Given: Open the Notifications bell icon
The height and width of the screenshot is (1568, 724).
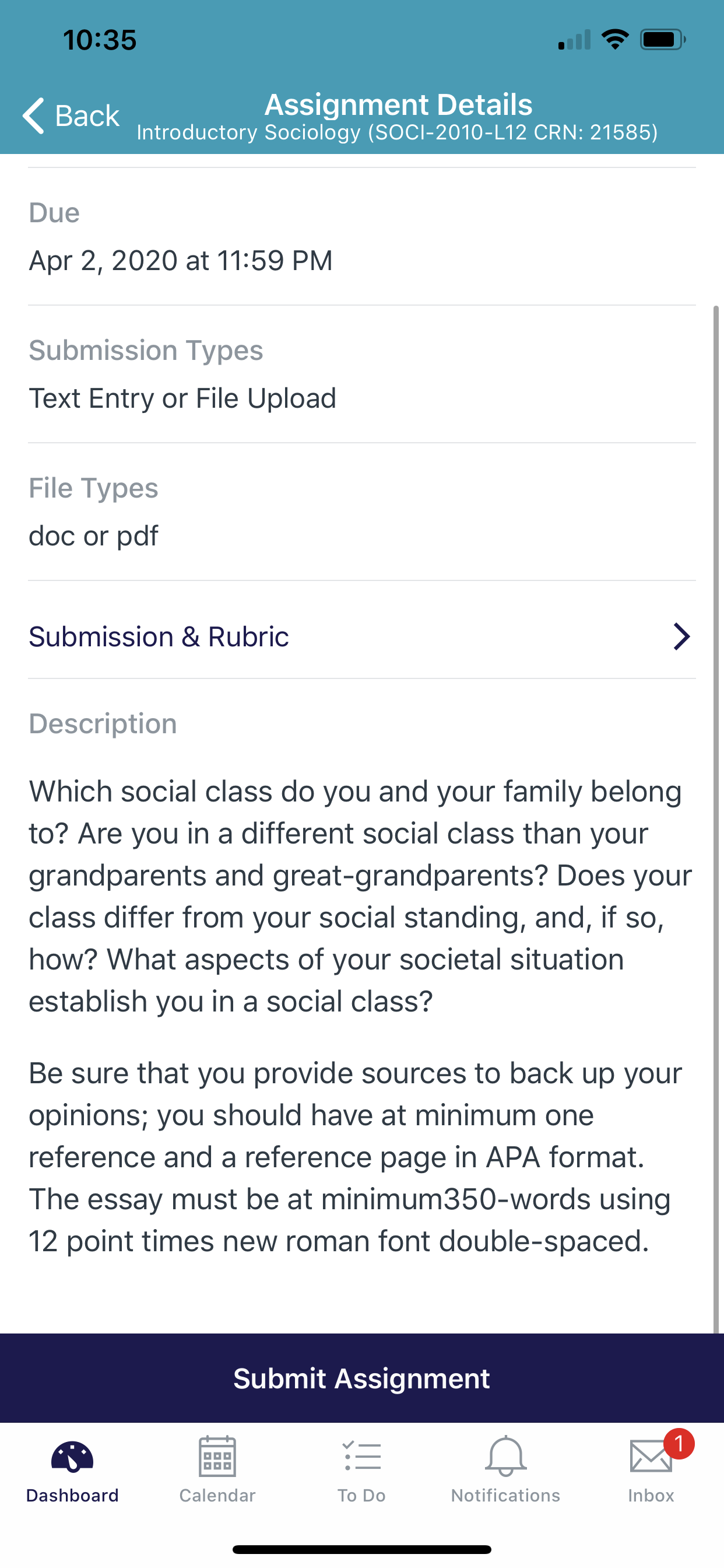Looking at the screenshot, I should [x=505, y=1456].
